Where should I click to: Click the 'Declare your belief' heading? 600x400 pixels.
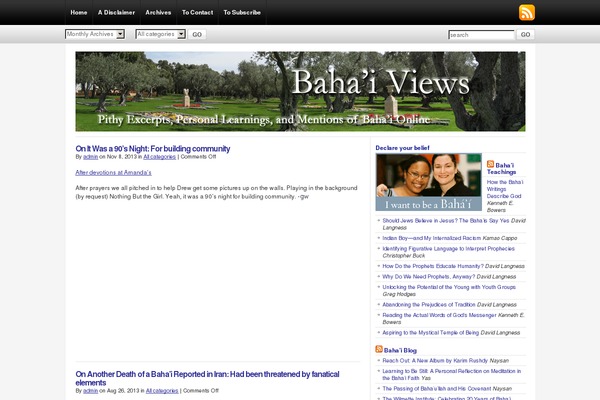click(402, 148)
